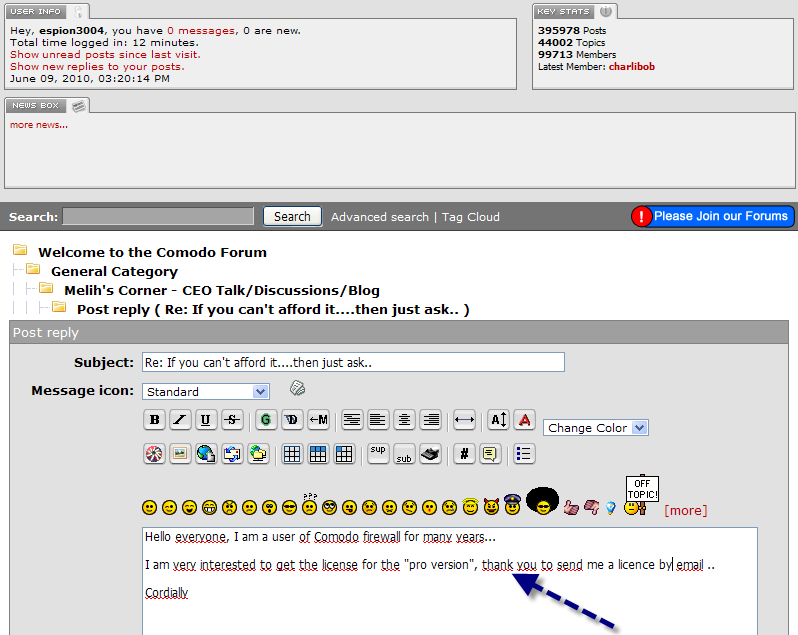Viewport: 798px width, 635px height.
Task: Insert the light bulb idea emoticon
Action: click(611, 508)
